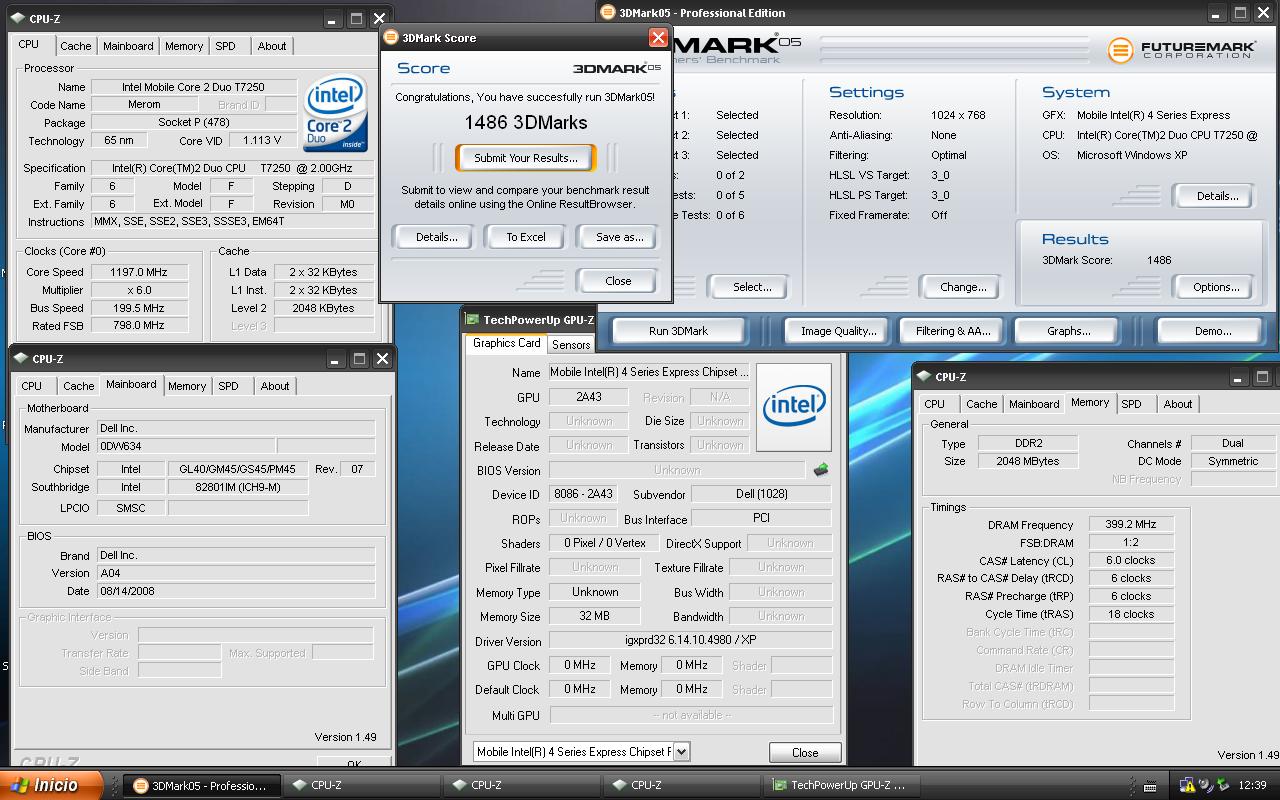This screenshot has width=1280, height=800.
Task: Click the Southbridge value '82801IM (ICH9-M)'
Action: click(x=237, y=487)
